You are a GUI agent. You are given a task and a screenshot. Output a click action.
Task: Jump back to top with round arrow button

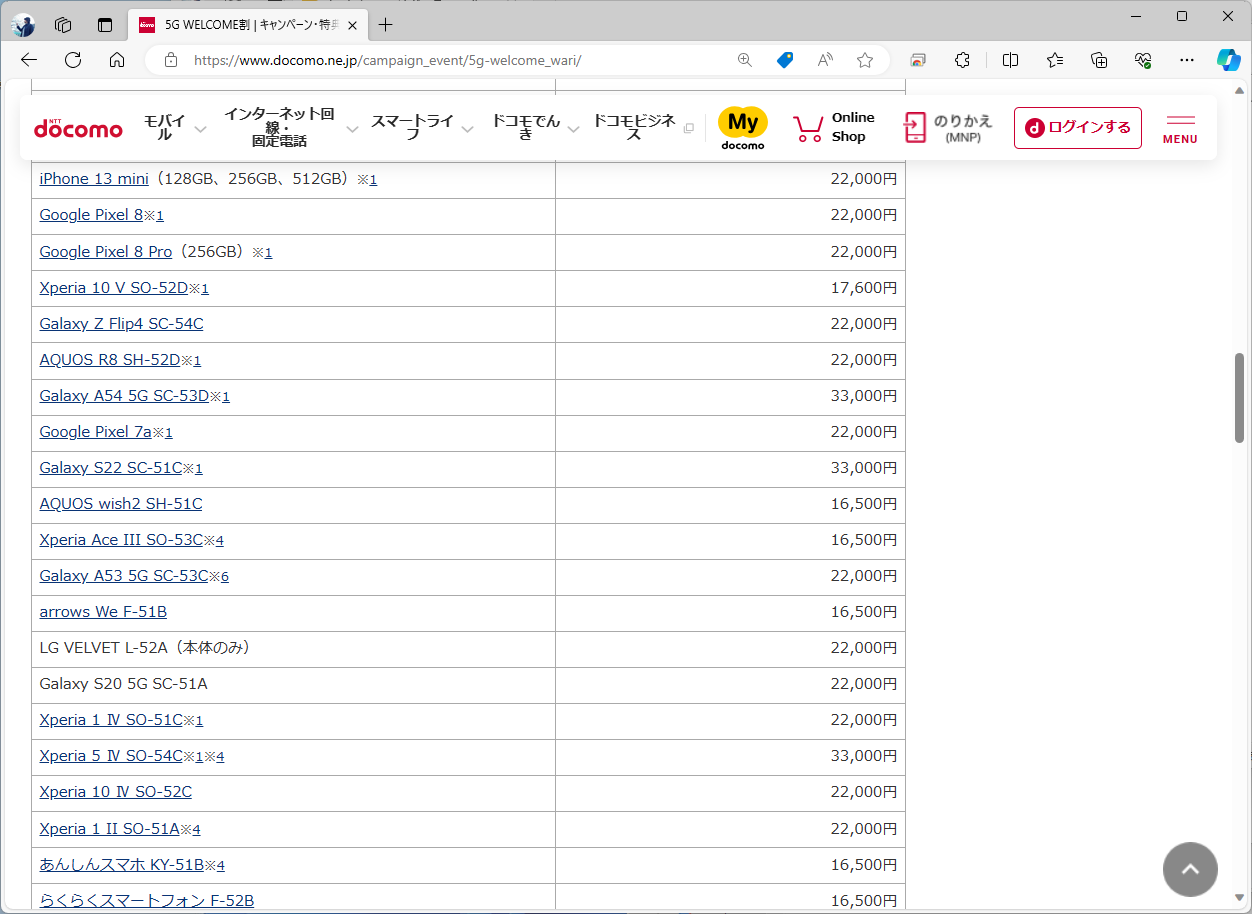click(x=1190, y=869)
